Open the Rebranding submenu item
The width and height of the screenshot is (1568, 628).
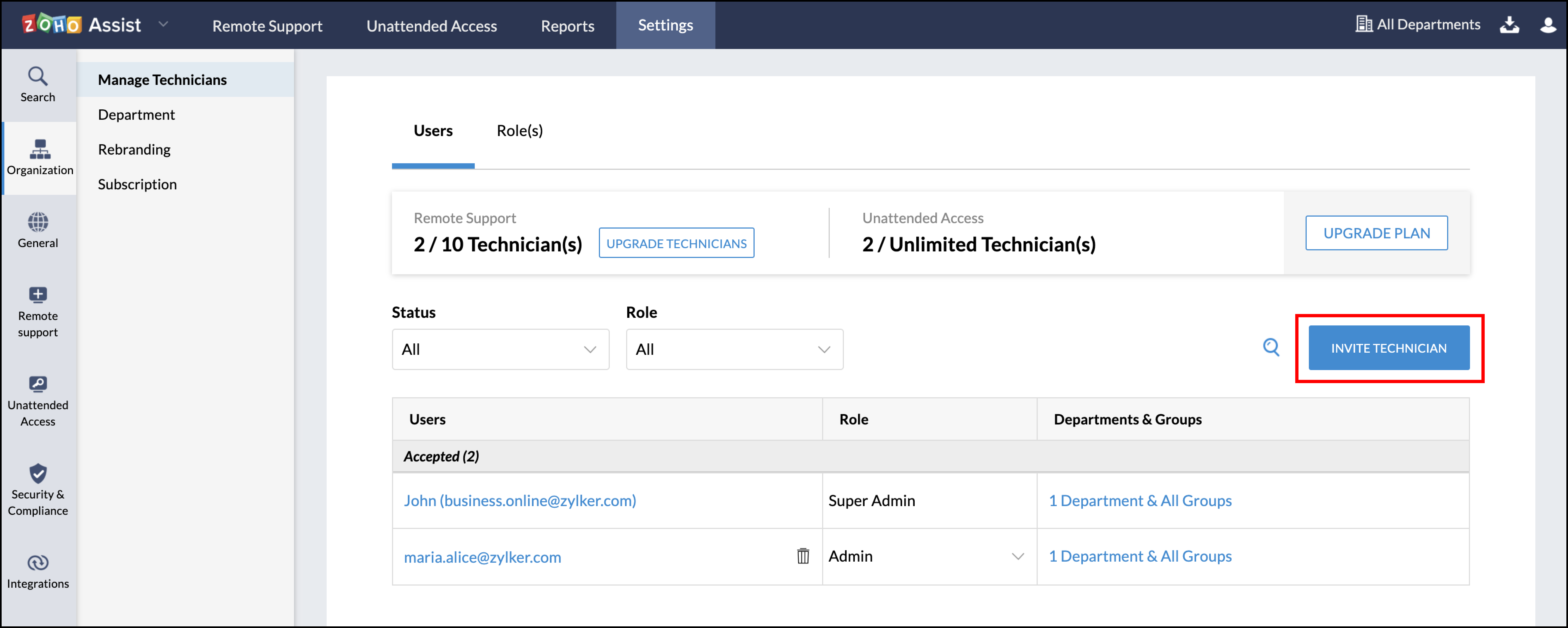tap(134, 149)
